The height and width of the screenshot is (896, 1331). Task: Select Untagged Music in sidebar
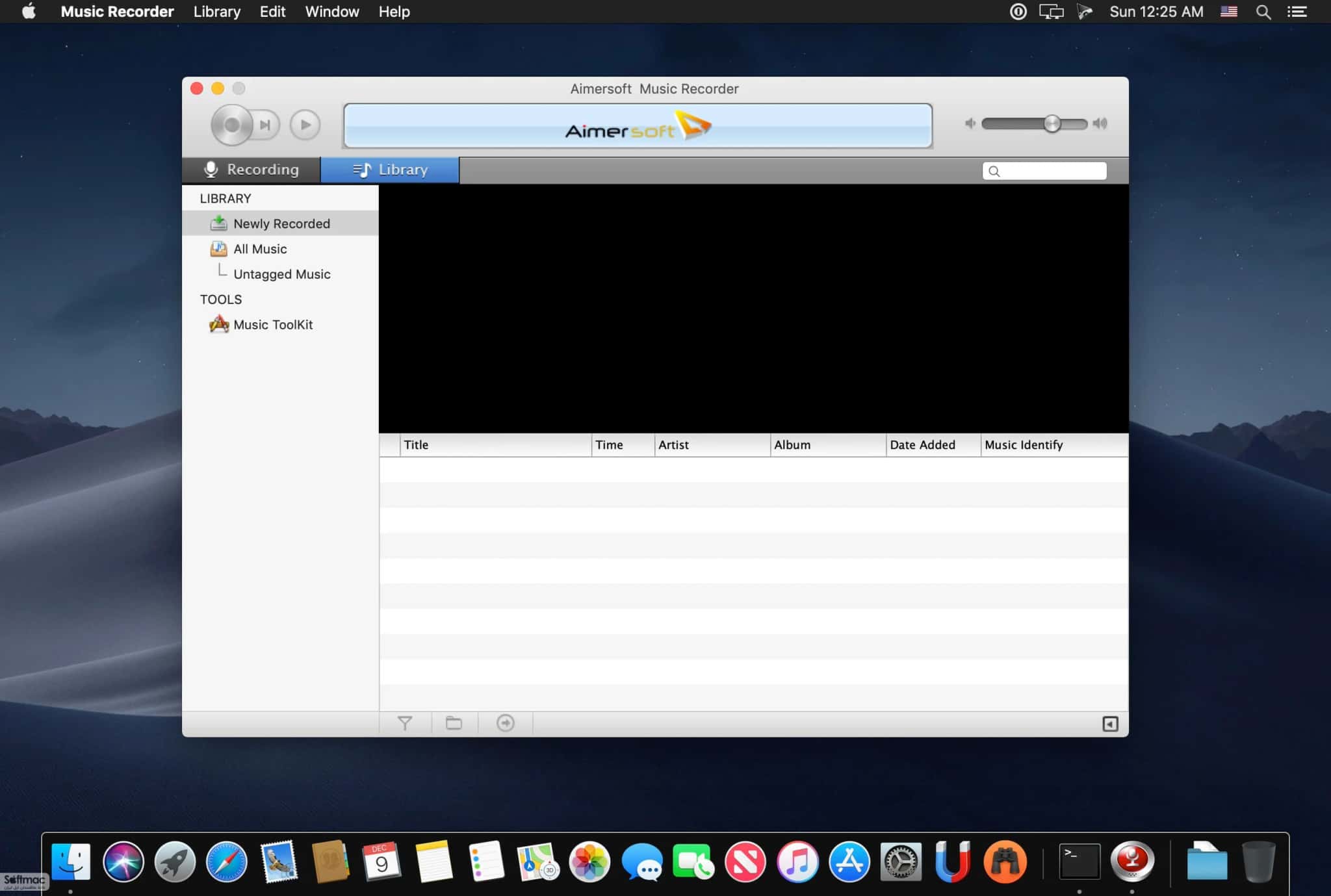(x=281, y=274)
